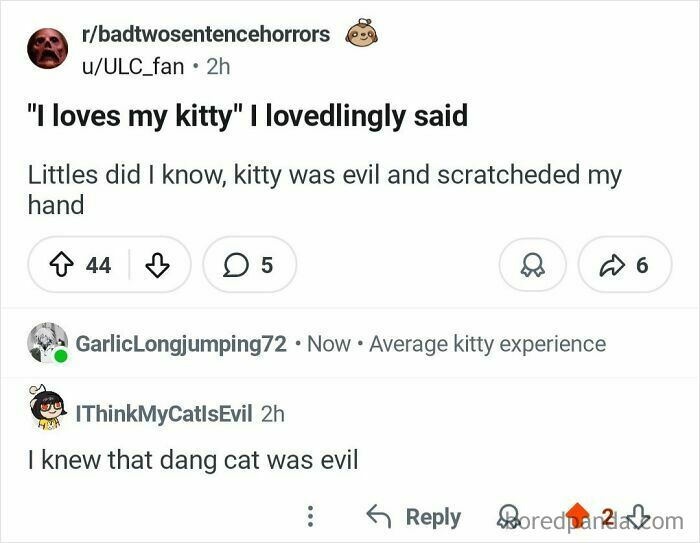Reply to IThinkMyCatIsEvil's comment

pyautogui.click(x=414, y=517)
